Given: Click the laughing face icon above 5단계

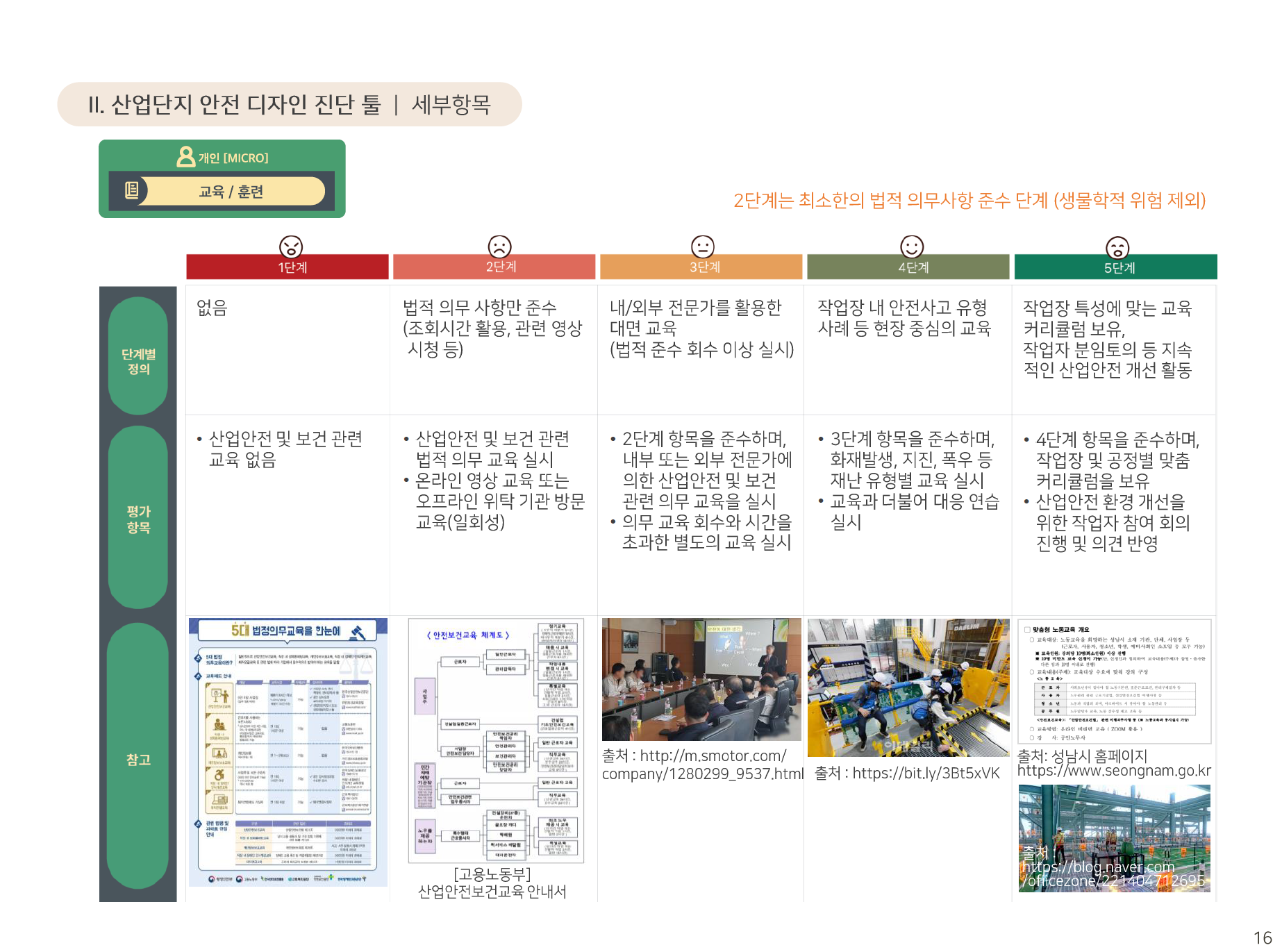Looking at the screenshot, I should pyautogui.click(x=1117, y=247).
